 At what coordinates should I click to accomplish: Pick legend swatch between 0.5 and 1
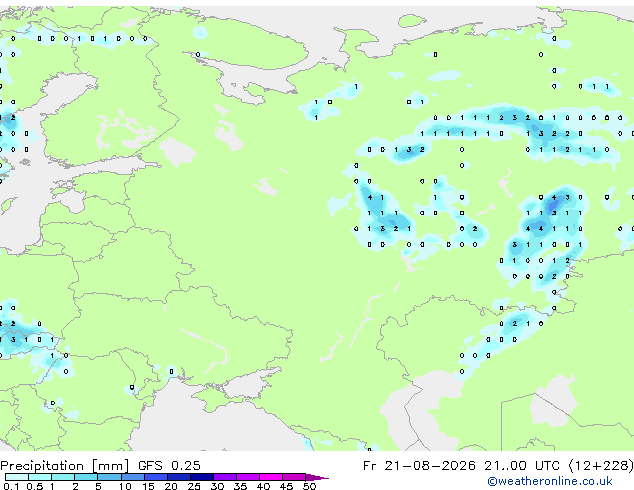[x=40, y=477]
